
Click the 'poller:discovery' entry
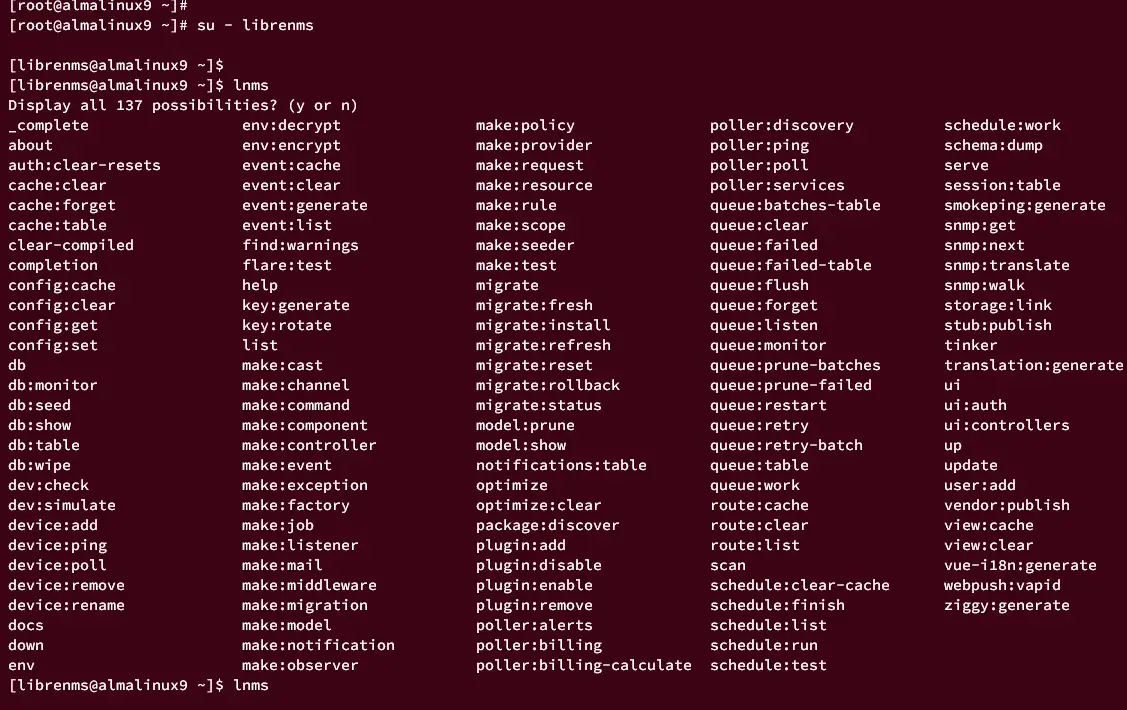[x=781, y=126]
